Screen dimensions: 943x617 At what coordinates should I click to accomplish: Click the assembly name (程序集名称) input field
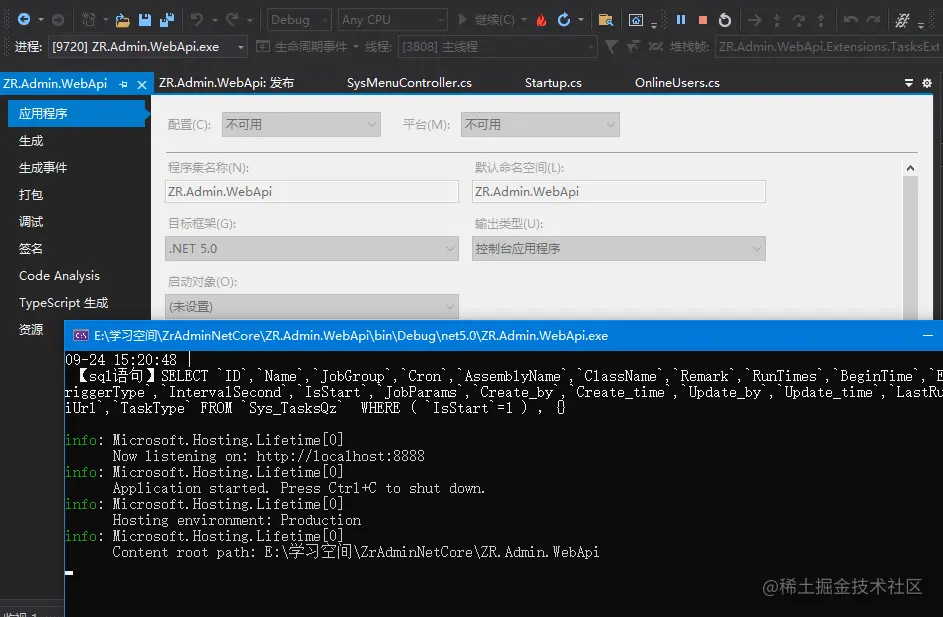pyautogui.click(x=312, y=191)
